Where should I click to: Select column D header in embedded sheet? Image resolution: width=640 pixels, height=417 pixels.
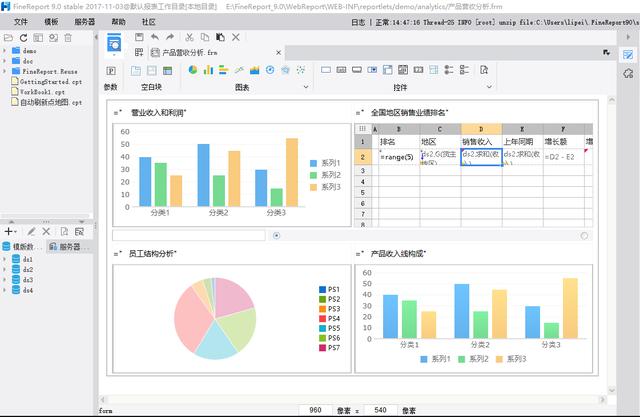tap(481, 129)
